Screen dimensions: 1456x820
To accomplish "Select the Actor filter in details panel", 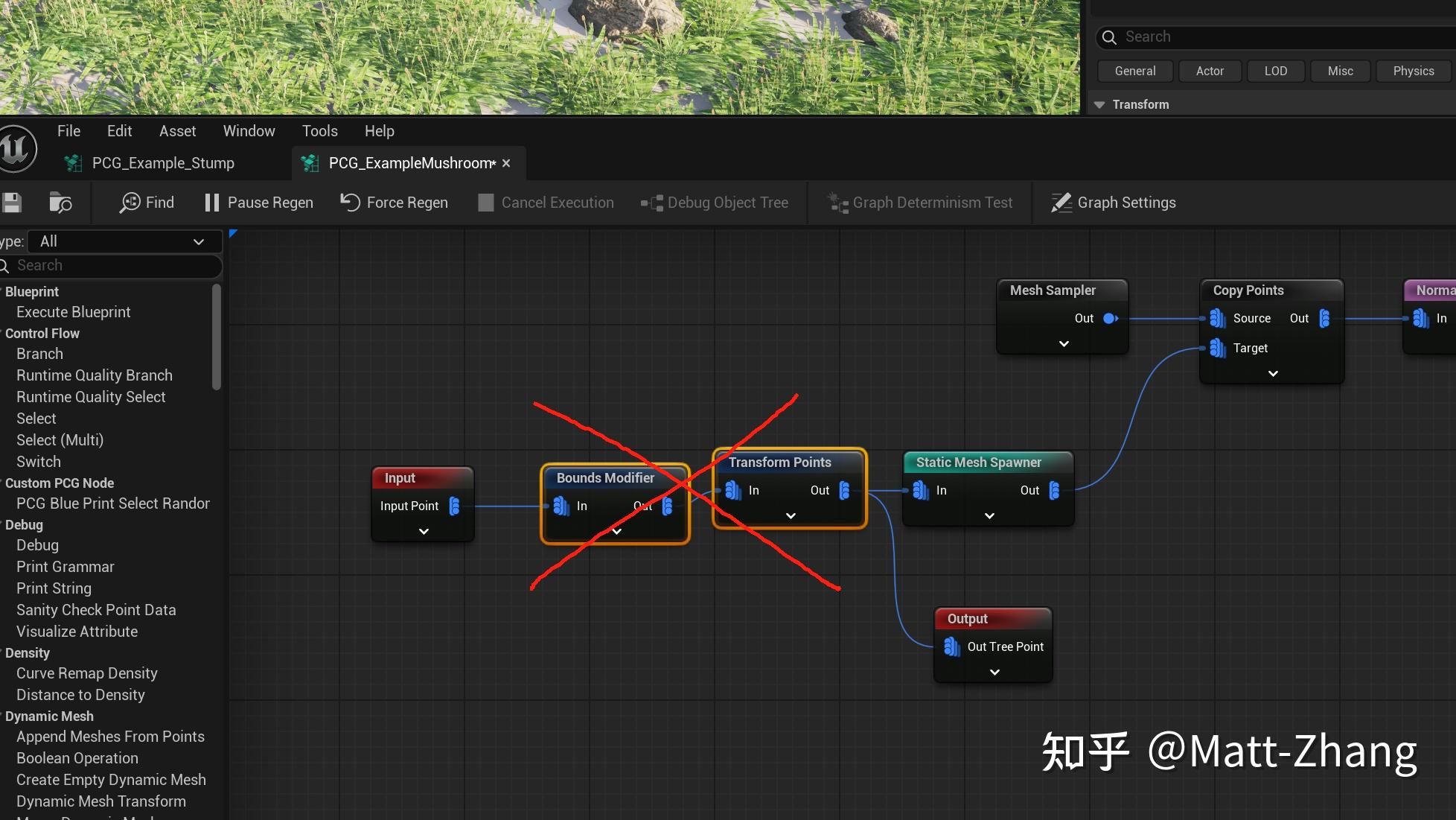I will pyautogui.click(x=1210, y=71).
